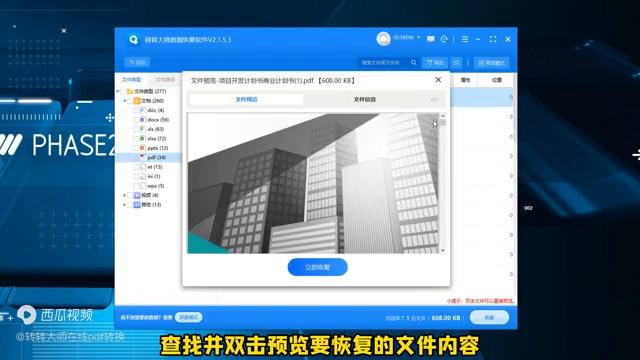Collapse the 文档 (260) node
The image size is (640, 360).
pos(125,101)
